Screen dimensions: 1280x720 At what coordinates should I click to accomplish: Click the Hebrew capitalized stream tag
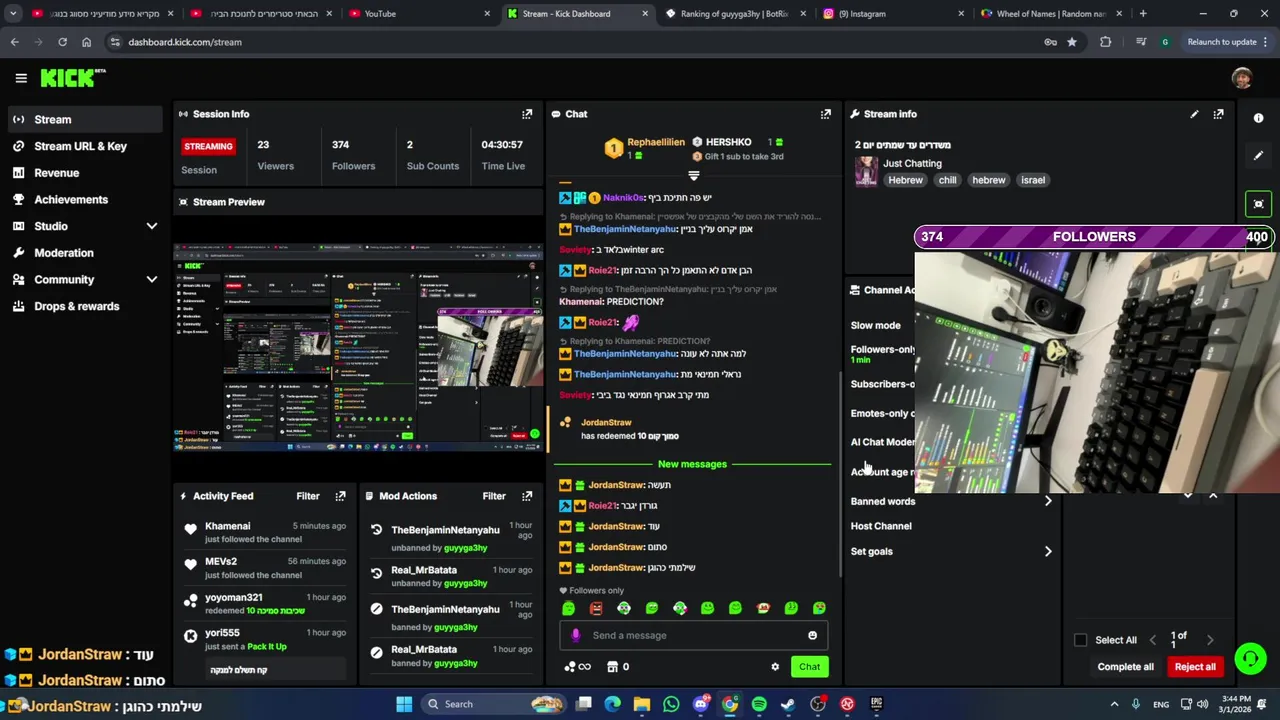point(905,181)
